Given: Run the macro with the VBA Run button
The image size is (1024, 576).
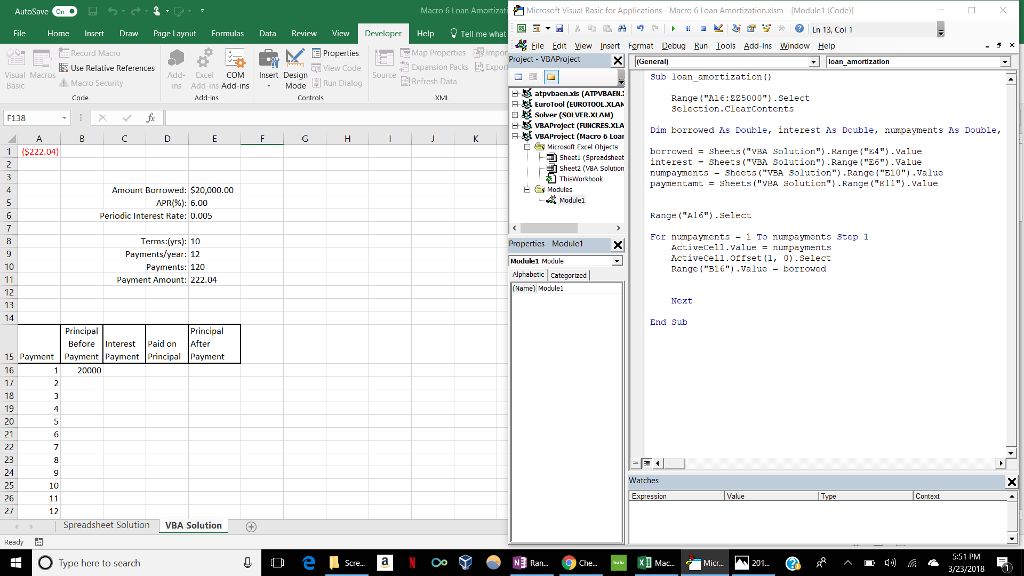Looking at the screenshot, I should coord(671,28).
